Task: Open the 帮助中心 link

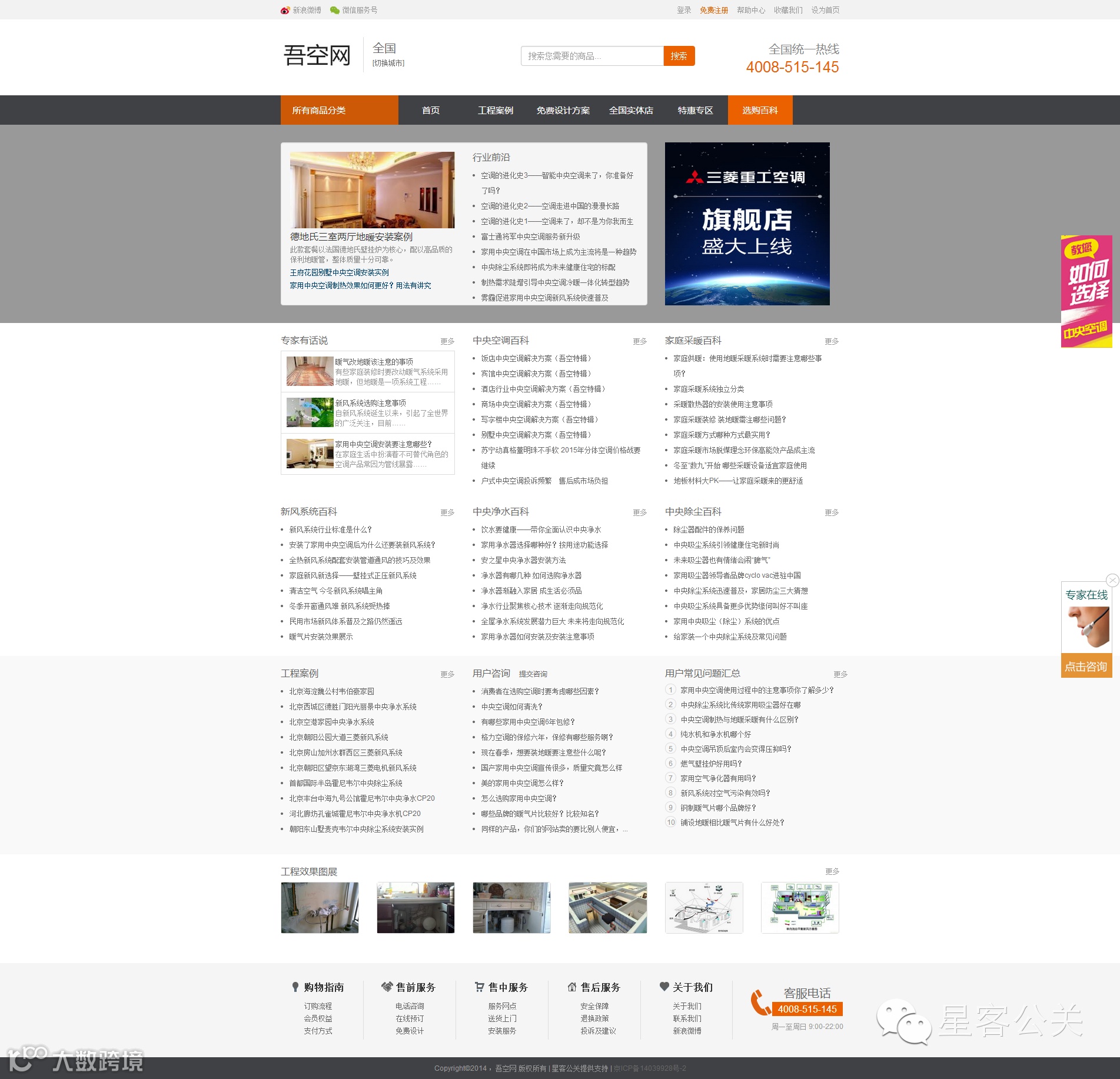Action: (x=751, y=10)
